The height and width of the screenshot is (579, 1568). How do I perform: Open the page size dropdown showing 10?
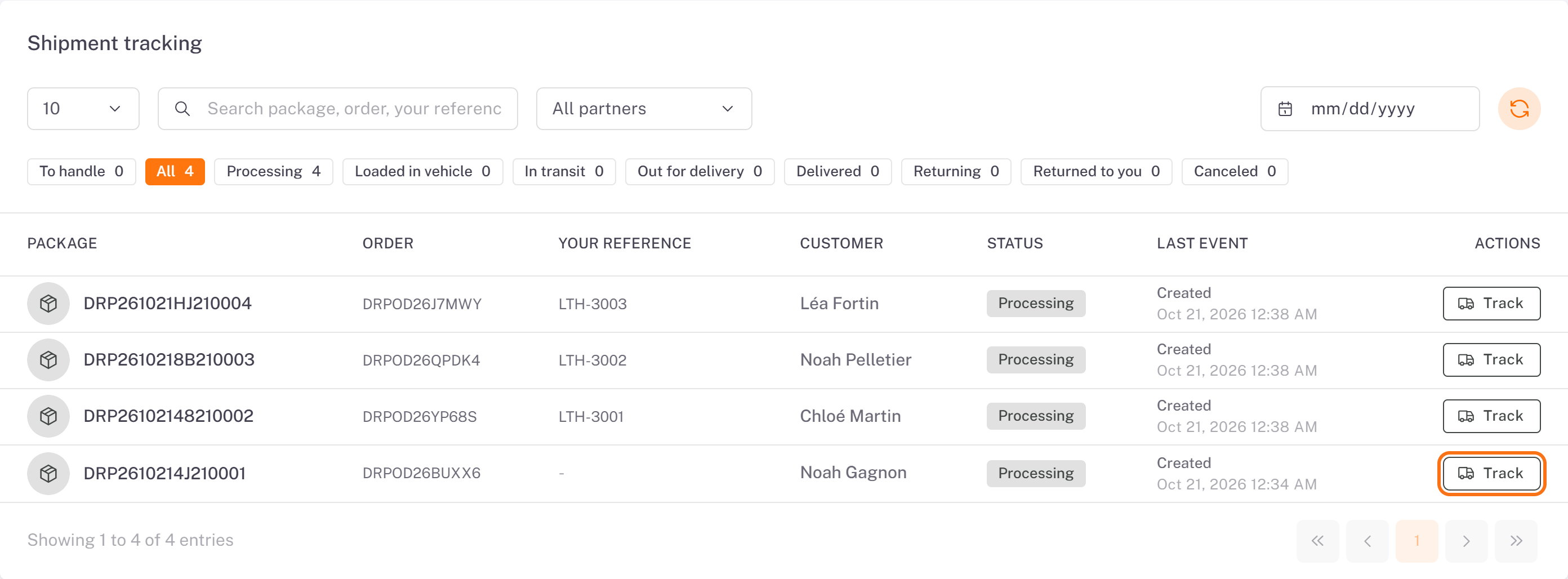pos(83,109)
